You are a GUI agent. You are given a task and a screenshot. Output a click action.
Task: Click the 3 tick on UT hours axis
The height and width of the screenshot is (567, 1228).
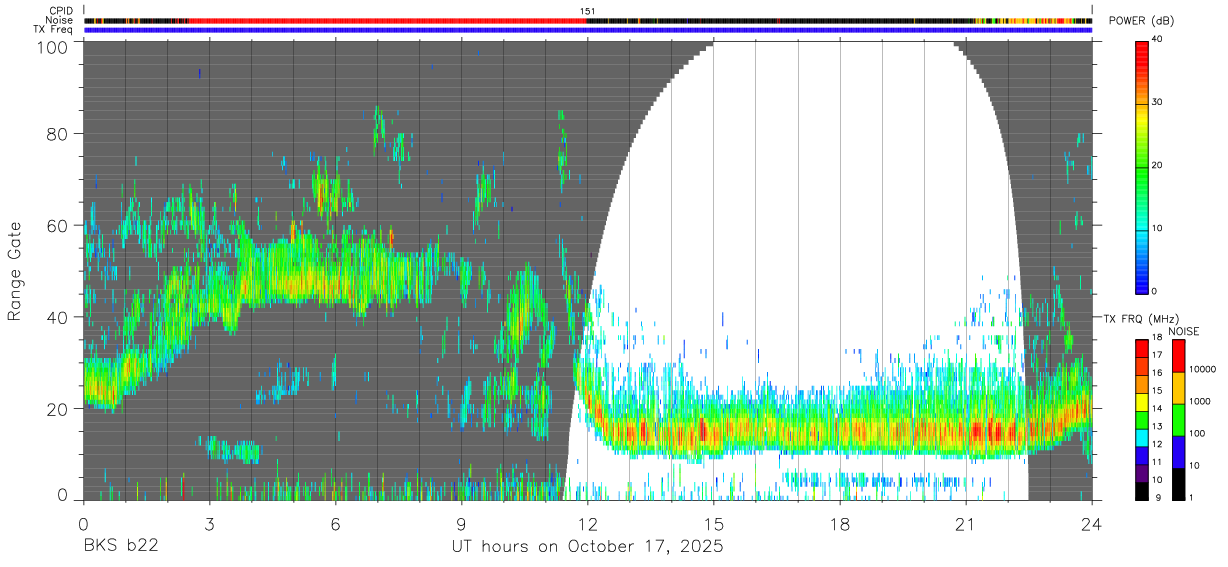pyautogui.click(x=209, y=522)
